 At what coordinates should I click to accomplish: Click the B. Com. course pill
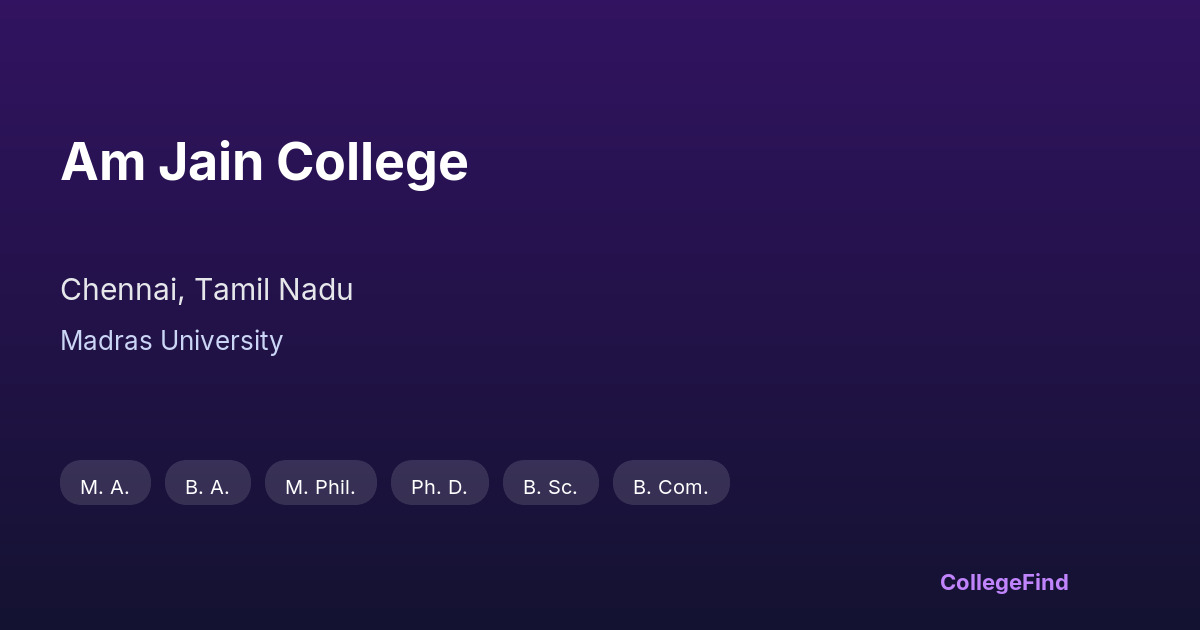pyautogui.click(x=671, y=483)
